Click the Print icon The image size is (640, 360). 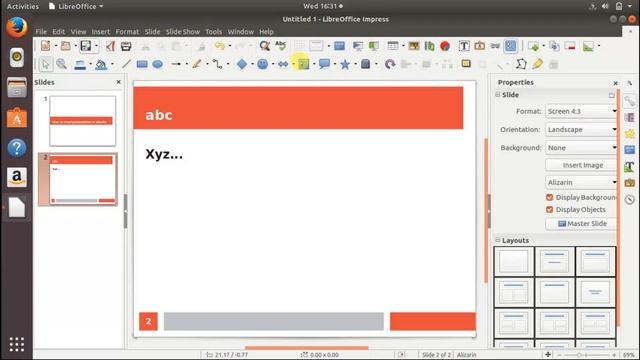(126, 46)
